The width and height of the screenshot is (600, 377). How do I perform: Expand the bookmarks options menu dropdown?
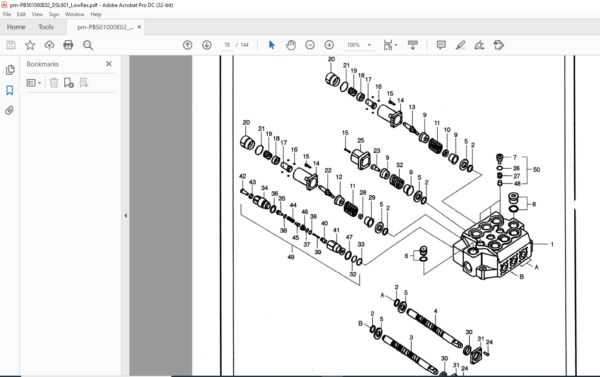coord(34,83)
